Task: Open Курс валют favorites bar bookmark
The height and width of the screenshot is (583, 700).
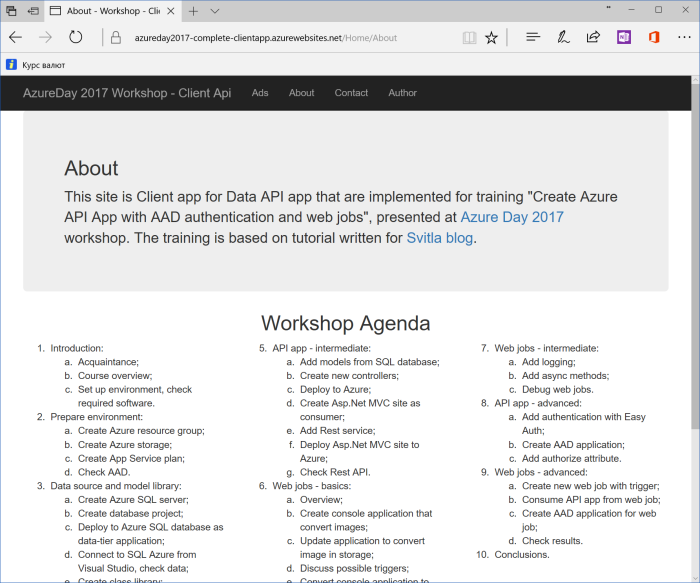Action: 36,65
